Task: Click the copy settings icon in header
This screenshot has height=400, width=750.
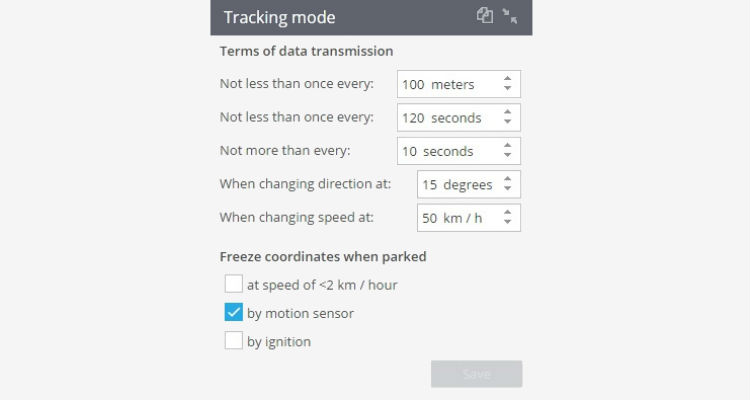Action: [485, 15]
